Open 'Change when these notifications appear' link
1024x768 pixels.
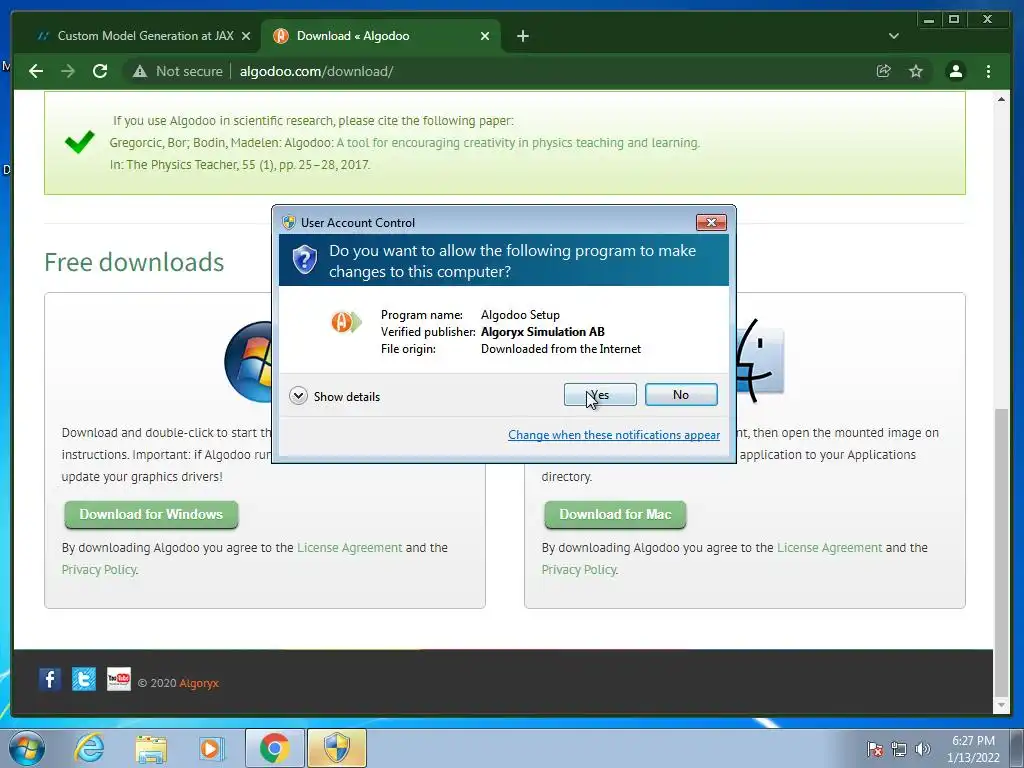click(614, 435)
